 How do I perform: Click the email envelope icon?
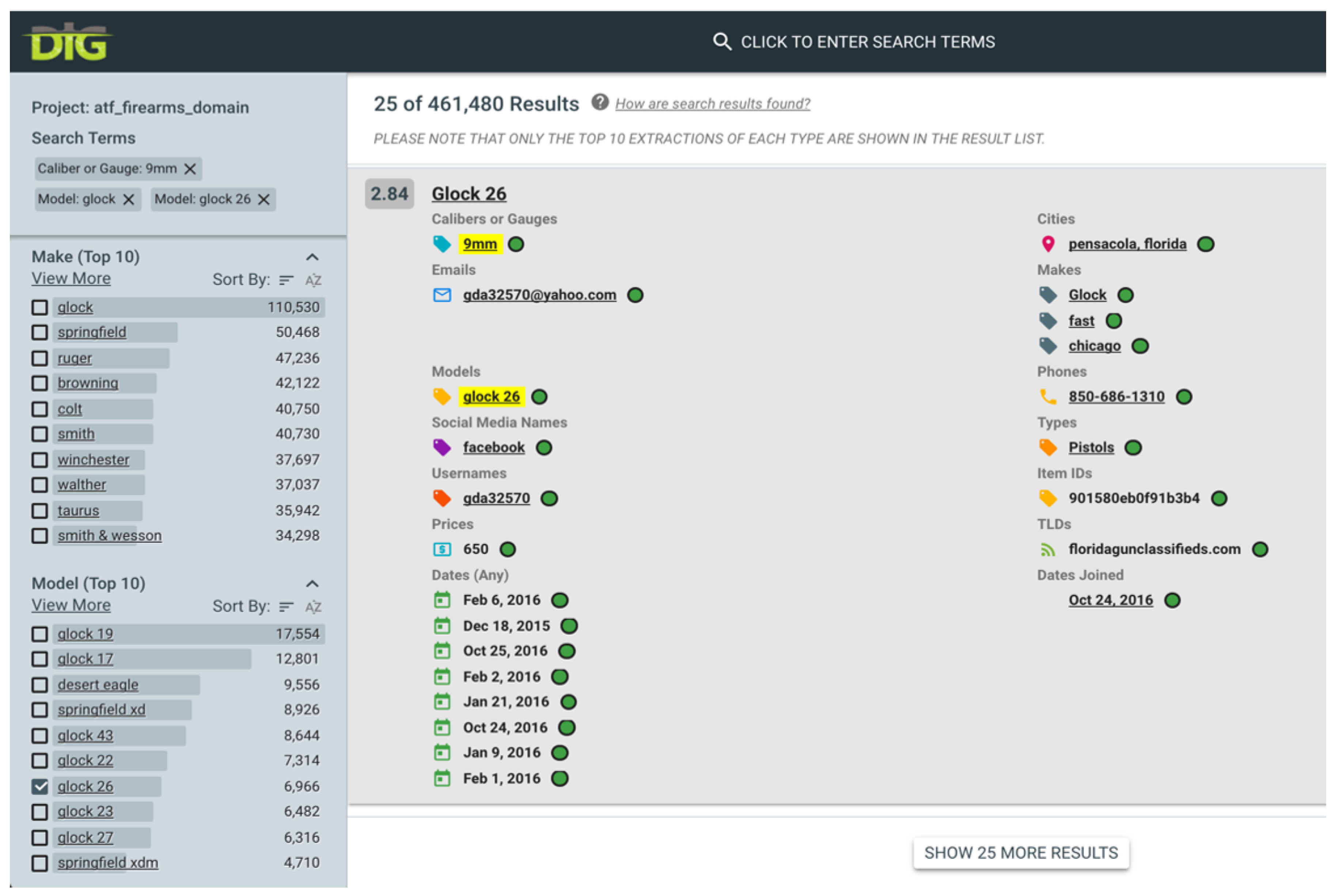pyautogui.click(x=441, y=296)
